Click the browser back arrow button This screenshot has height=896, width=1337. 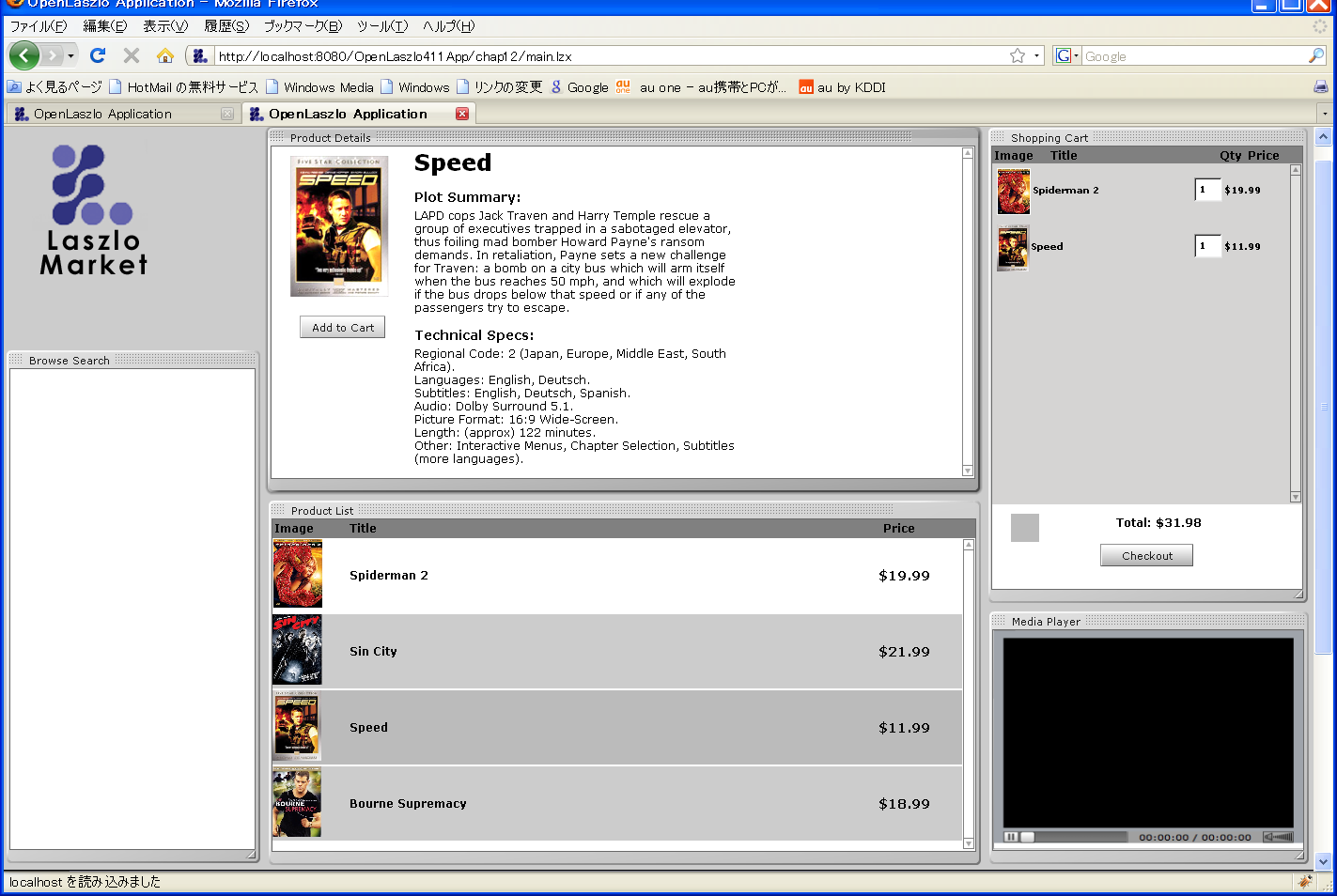click(24, 56)
